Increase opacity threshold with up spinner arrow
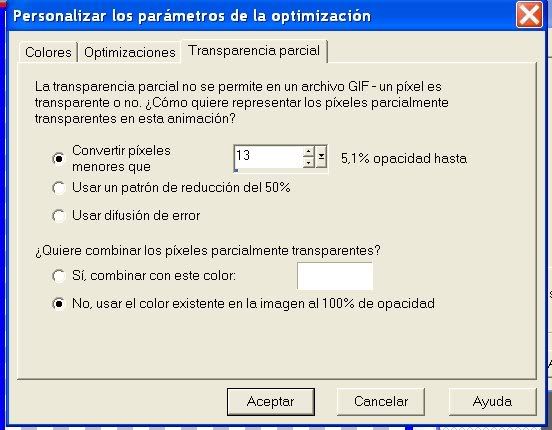552x430 pixels. (x=308, y=151)
